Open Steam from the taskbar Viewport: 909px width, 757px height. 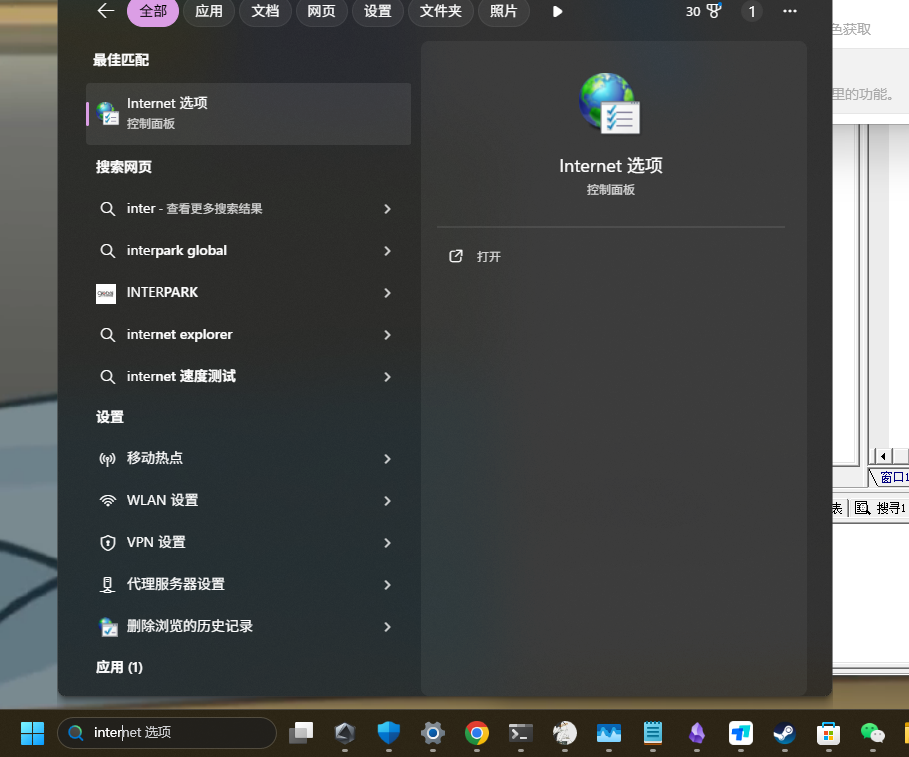[x=784, y=733]
